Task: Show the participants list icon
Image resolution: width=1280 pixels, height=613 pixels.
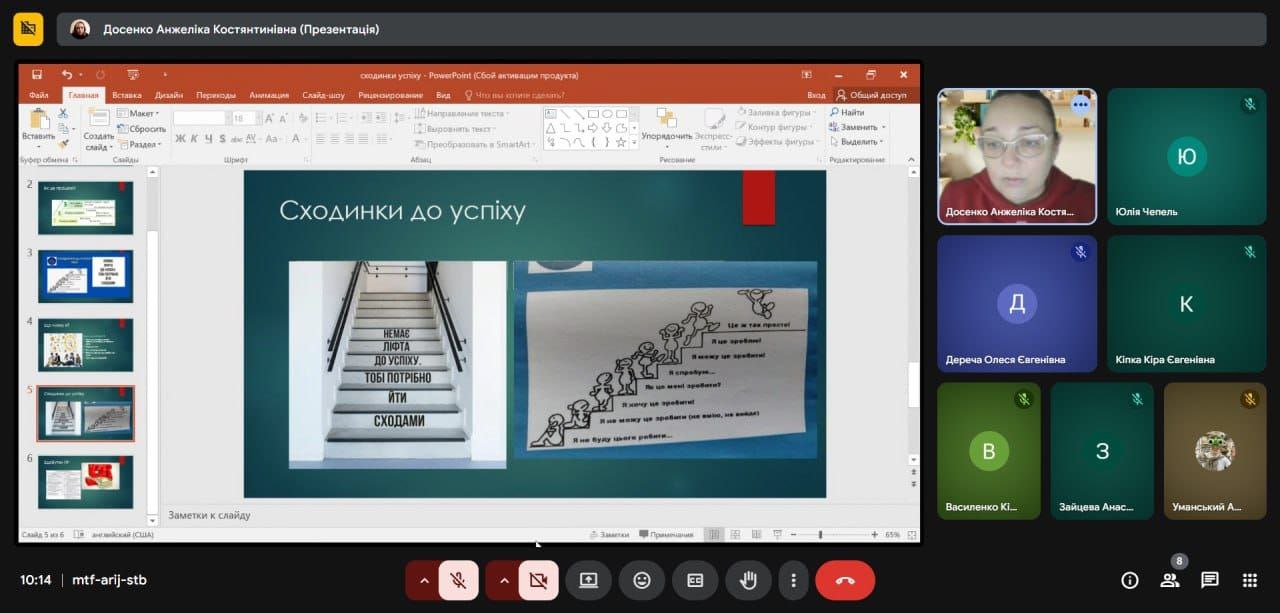Action: [1169, 580]
